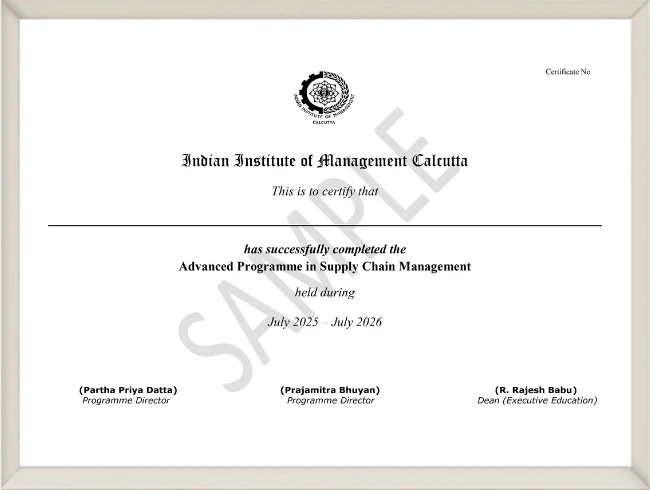Click 'Programme Director' under Partha Priya Datta
The width and height of the screenshot is (650, 490).
pyautogui.click(x=126, y=400)
